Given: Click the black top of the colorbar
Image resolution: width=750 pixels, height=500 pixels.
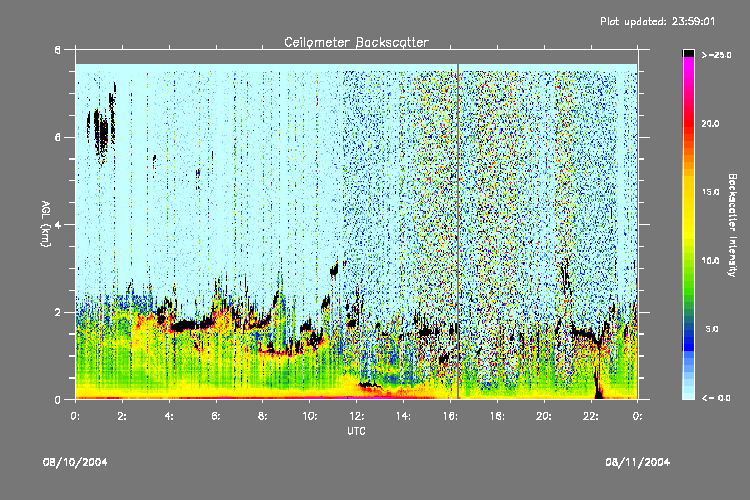Looking at the screenshot, I should (x=688, y=53).
